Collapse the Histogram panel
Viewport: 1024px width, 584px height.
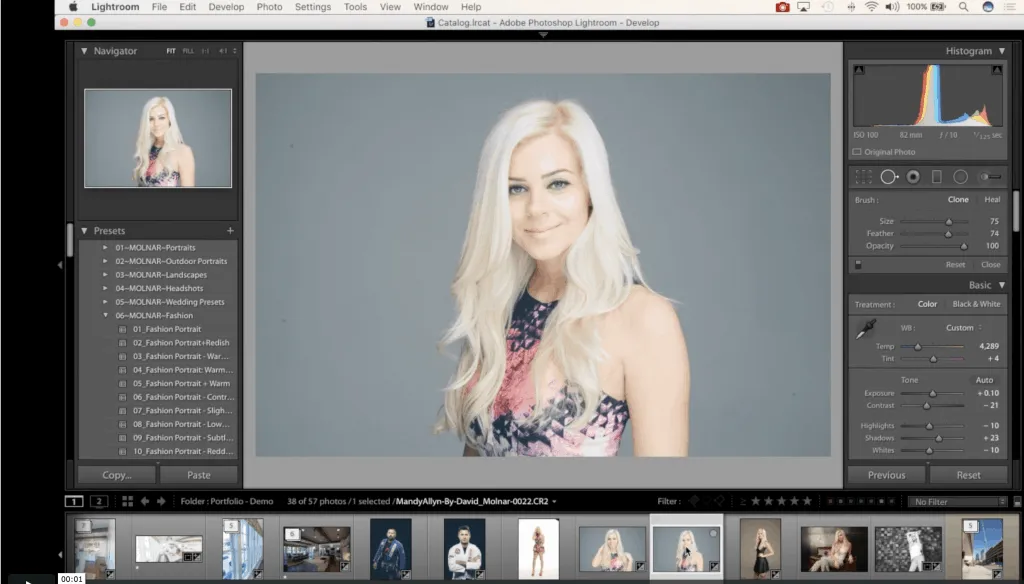(x=1002, y=50)
